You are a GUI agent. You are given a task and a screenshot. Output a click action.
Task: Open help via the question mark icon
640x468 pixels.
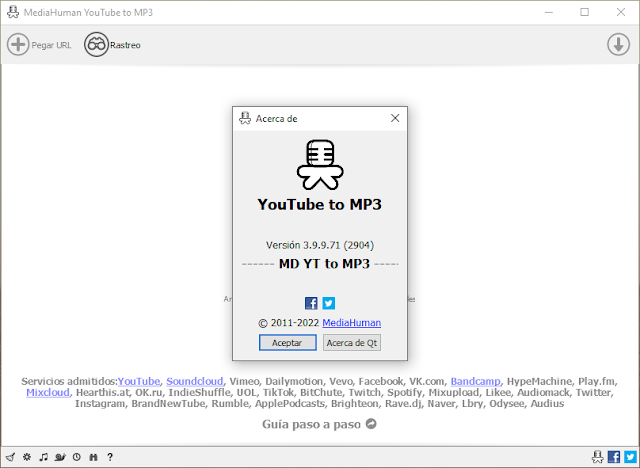click(x=110, y=457)
